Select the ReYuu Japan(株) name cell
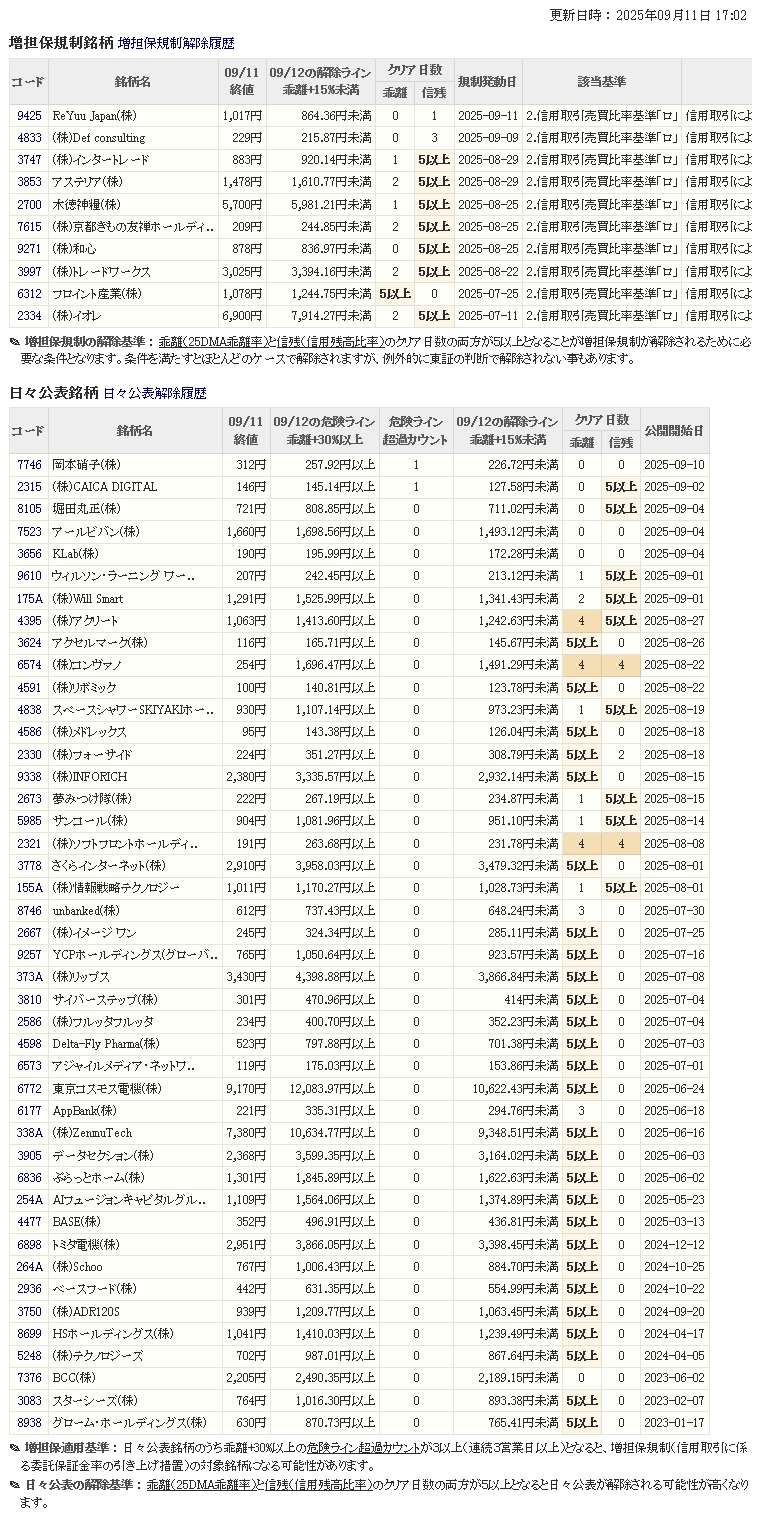Image resolution: width=760 pixels, height=1517 pixels. [133, 116]
